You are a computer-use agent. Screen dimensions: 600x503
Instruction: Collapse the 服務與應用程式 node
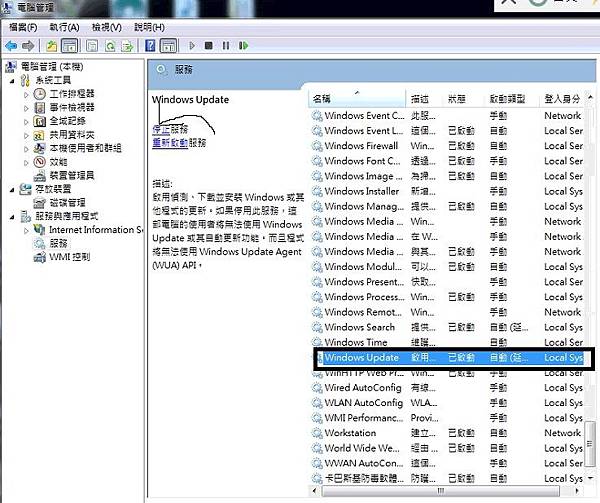click(x=12, y=217)
